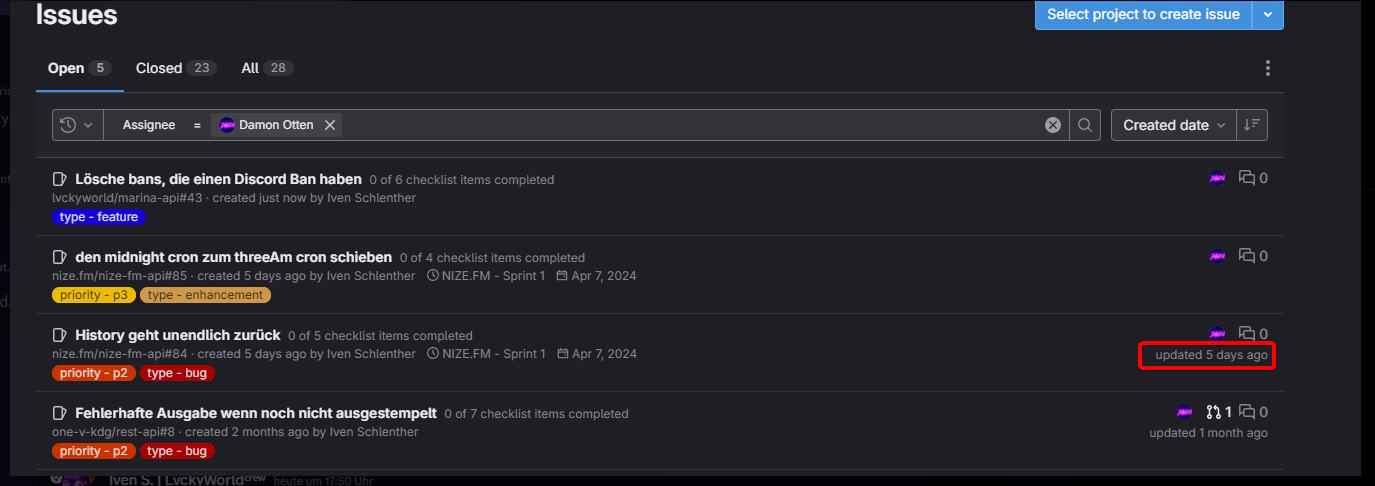Click assignee avatar on the midnight cron issue

(x=1217, y=256)
